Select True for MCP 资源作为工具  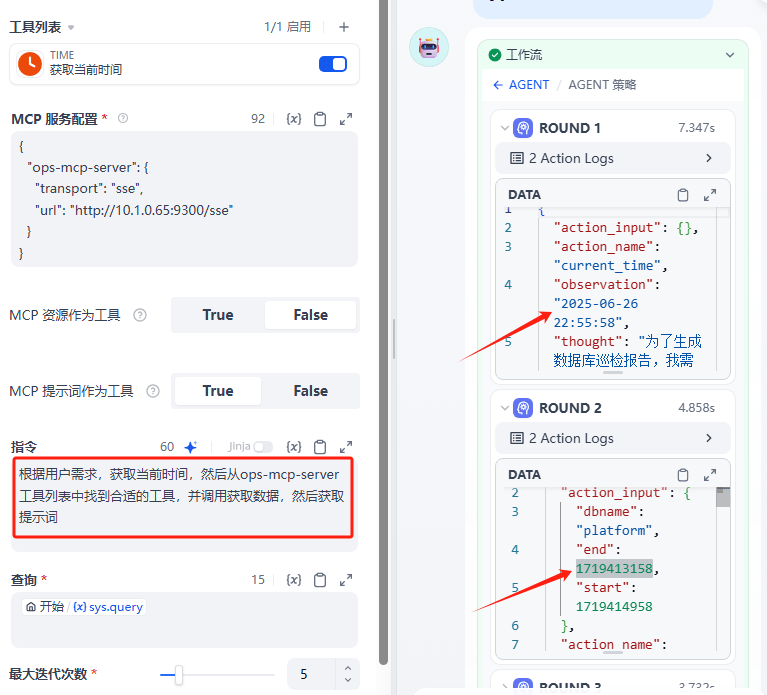pyautogui.click(x=218, y=315)
